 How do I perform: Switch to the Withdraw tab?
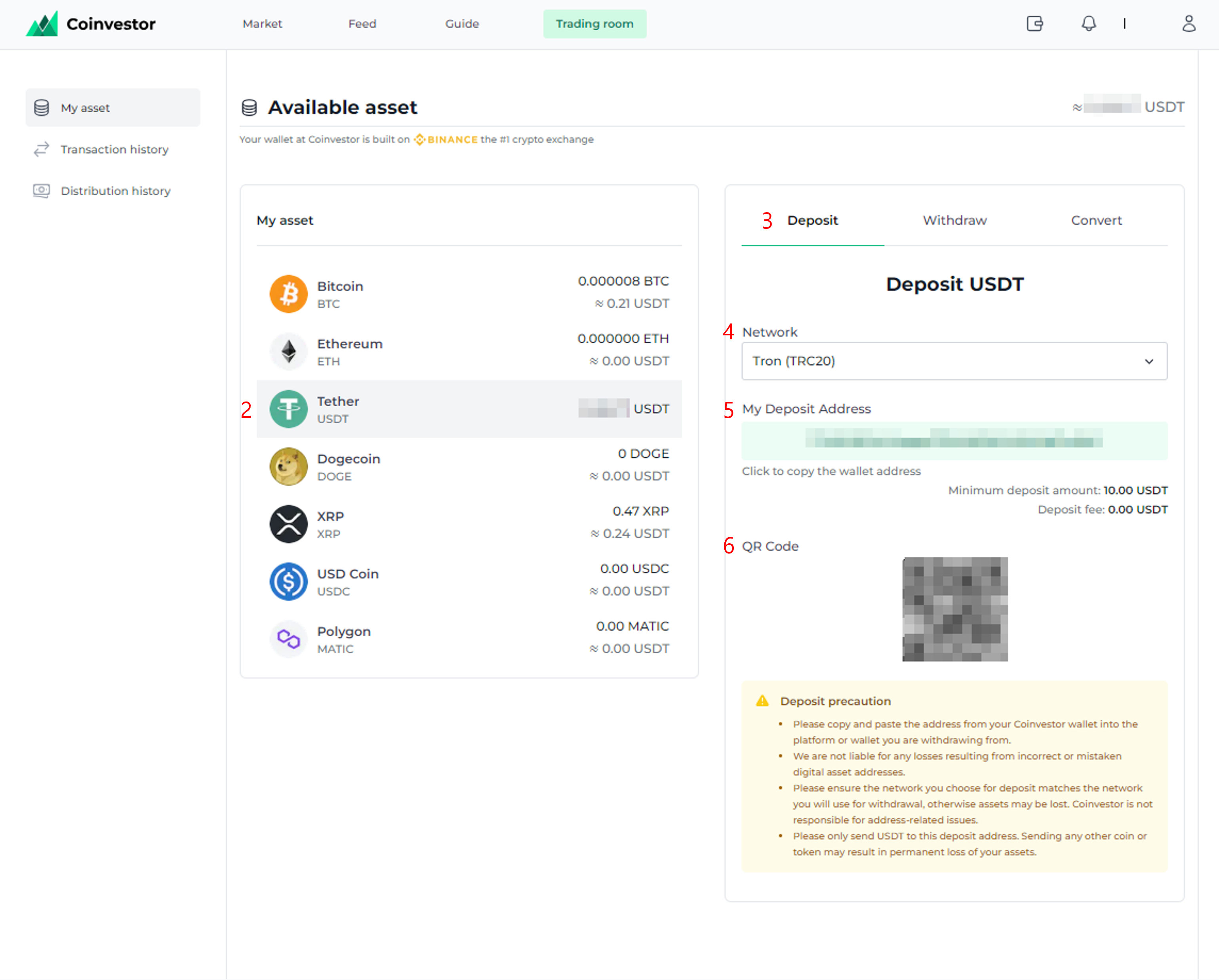pyautogui.click(x=955, y=221)
